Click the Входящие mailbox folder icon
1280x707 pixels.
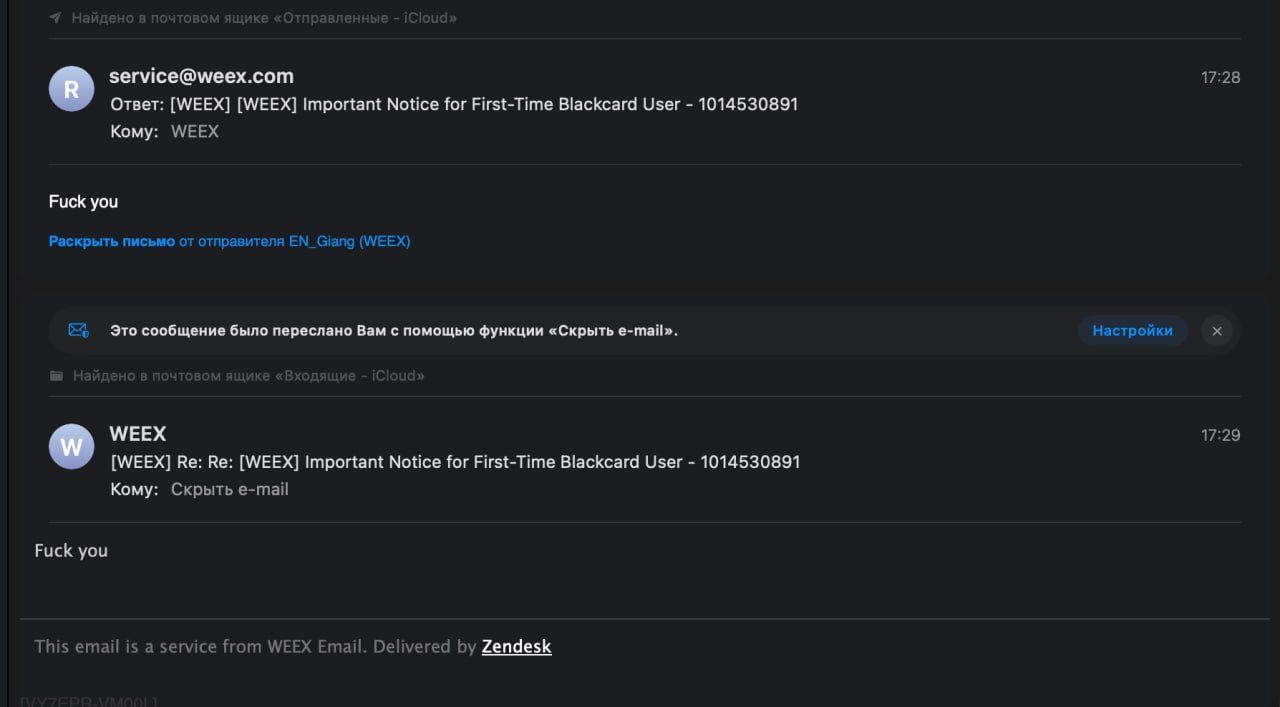pos(56,376)
